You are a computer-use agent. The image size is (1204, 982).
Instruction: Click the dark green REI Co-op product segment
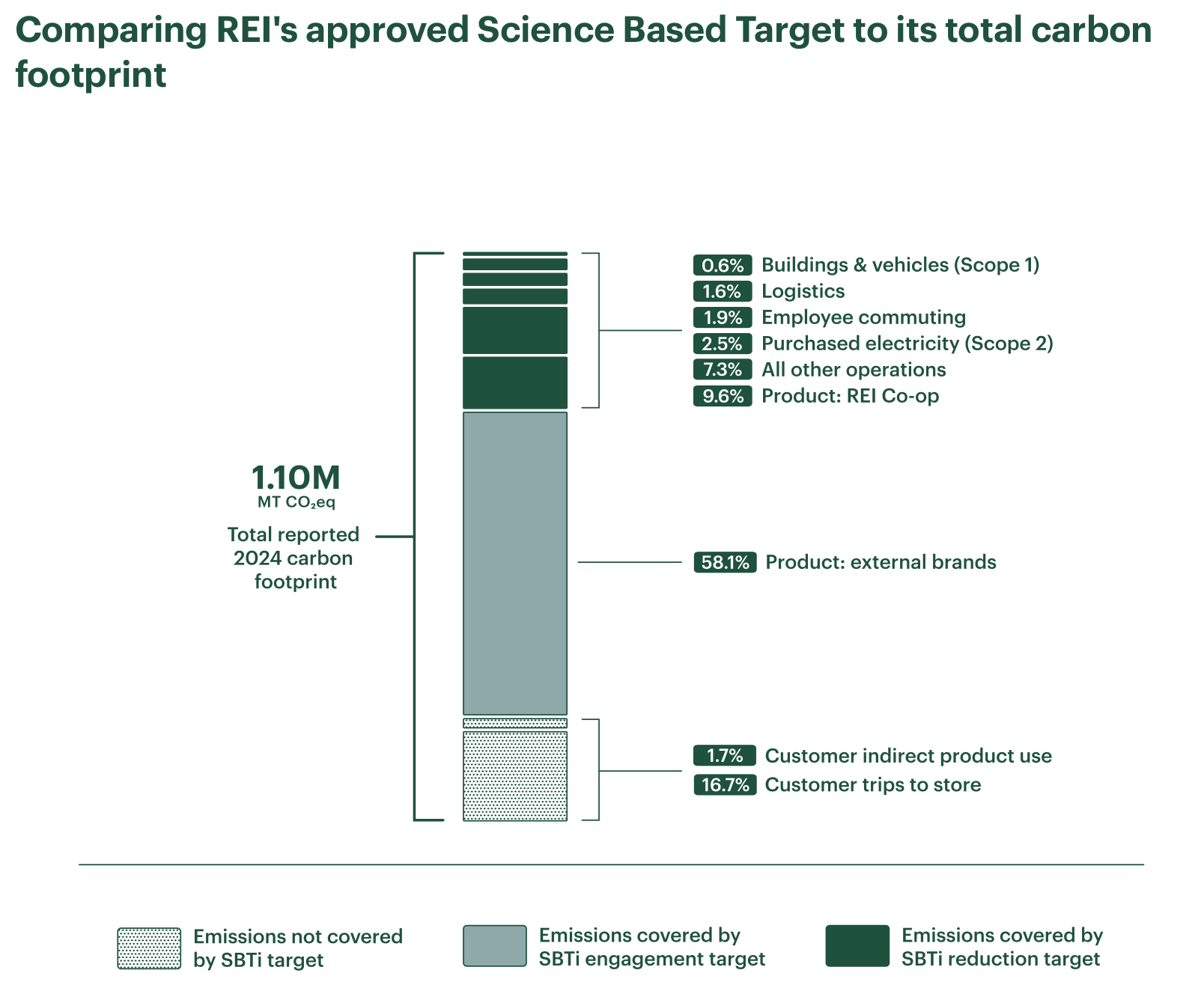click(515, 382)
